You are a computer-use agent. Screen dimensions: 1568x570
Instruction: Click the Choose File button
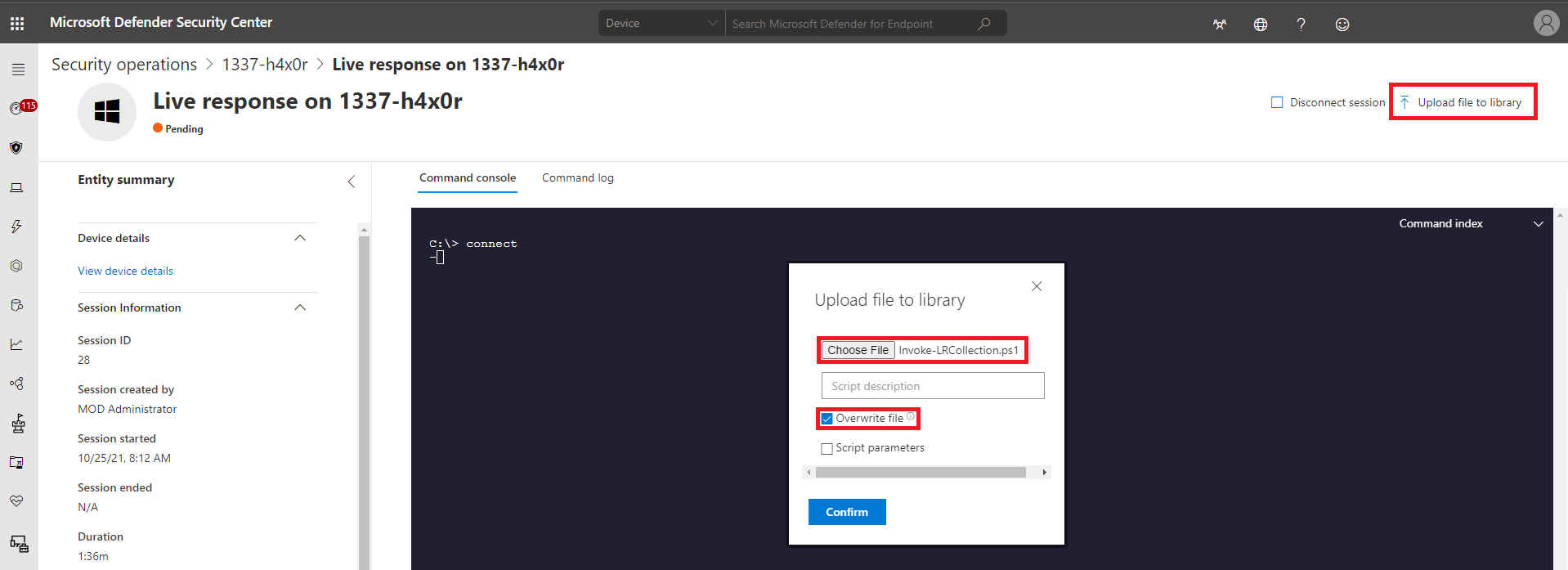858,350
